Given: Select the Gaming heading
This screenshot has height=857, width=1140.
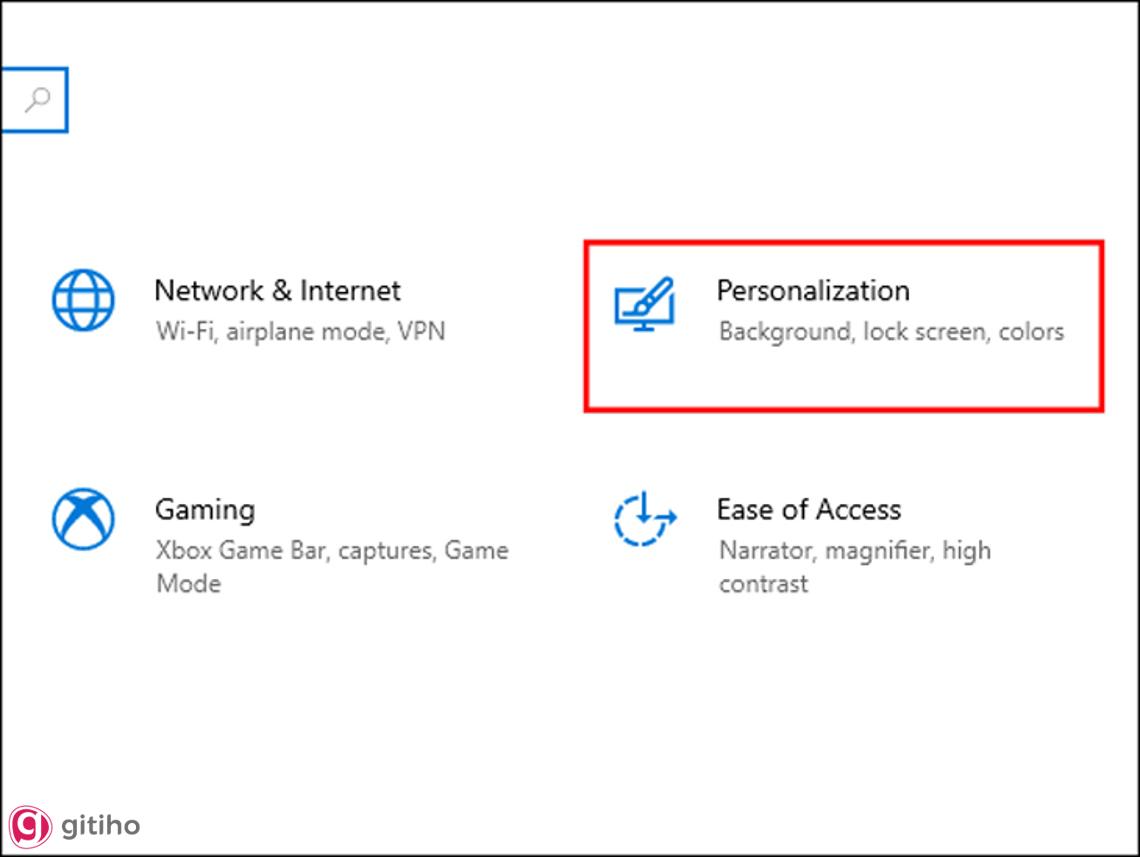Looking at the screenshot, I should pyautogui.click(x=204, y=510).
